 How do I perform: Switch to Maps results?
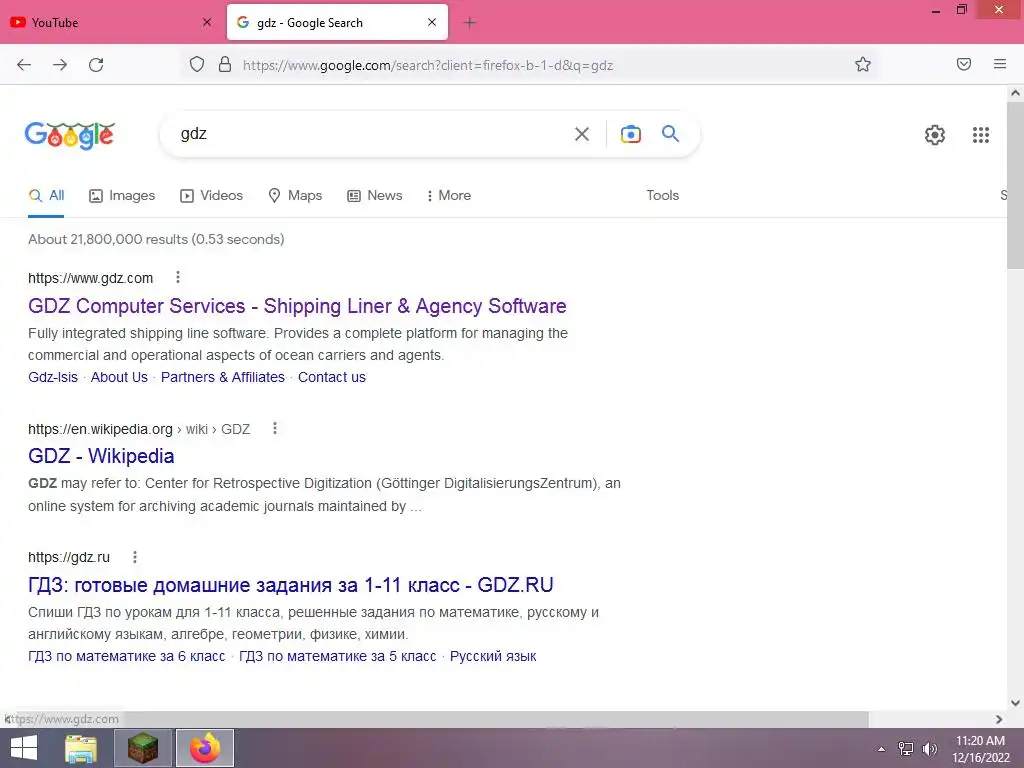(x=295, y=195)
